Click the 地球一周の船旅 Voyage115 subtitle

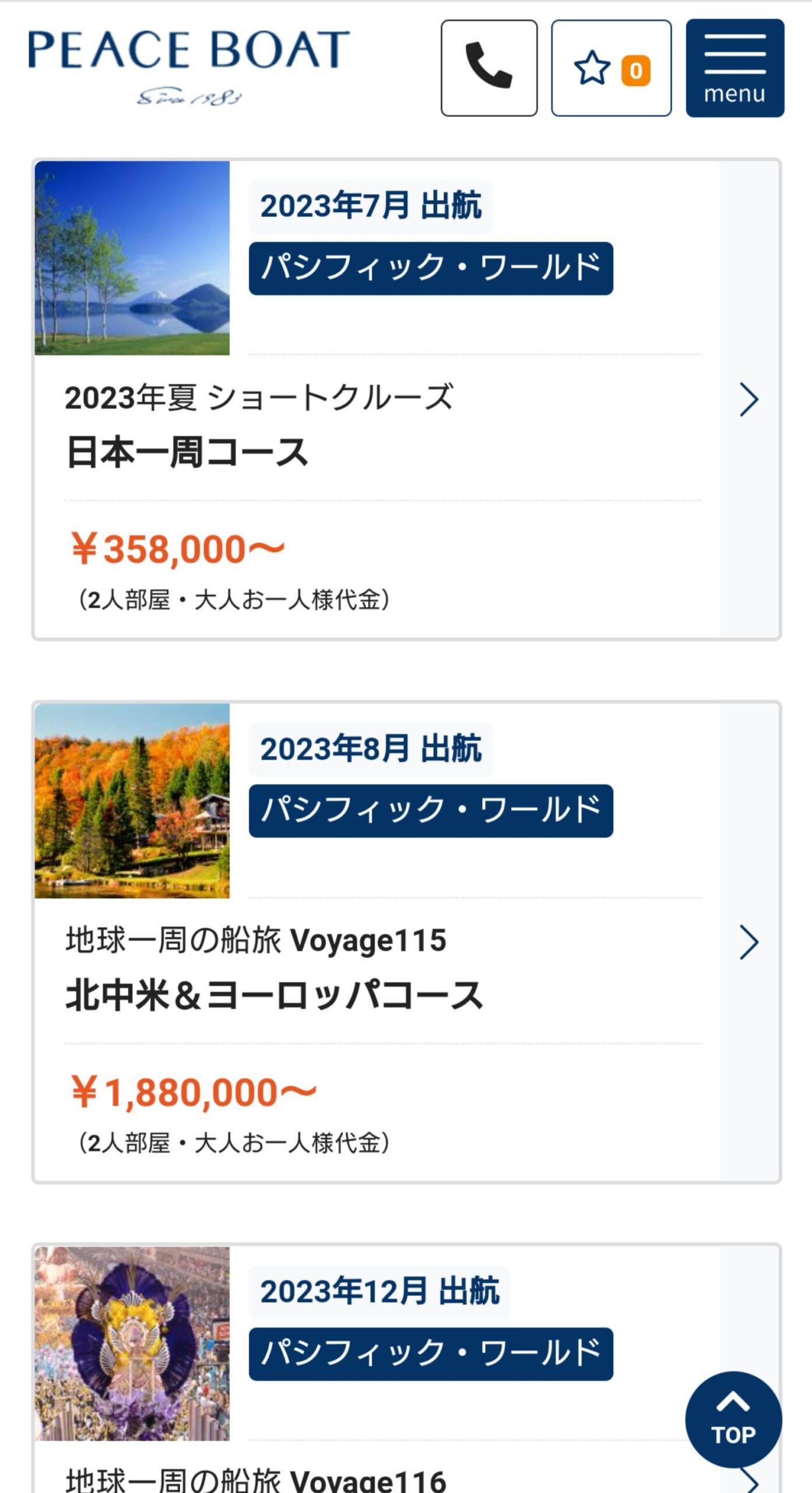[256, 940]
